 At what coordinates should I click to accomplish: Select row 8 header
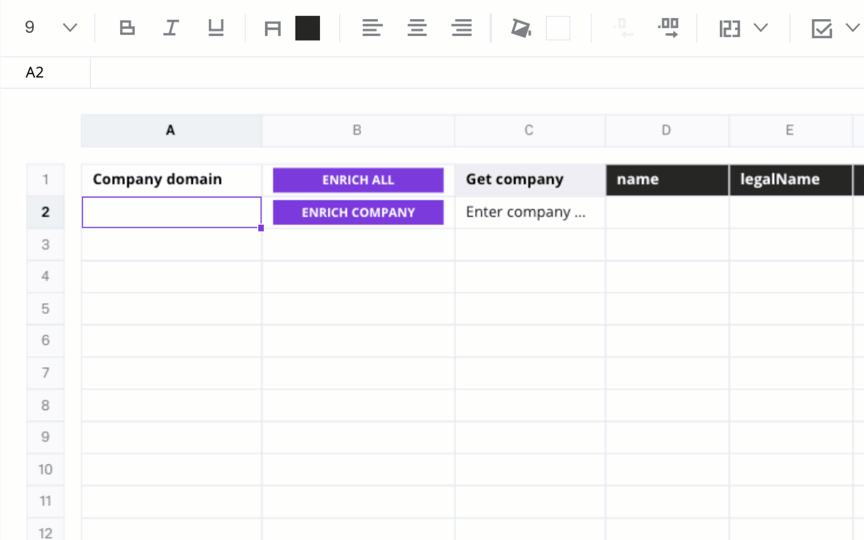click(x=46, y=405)
